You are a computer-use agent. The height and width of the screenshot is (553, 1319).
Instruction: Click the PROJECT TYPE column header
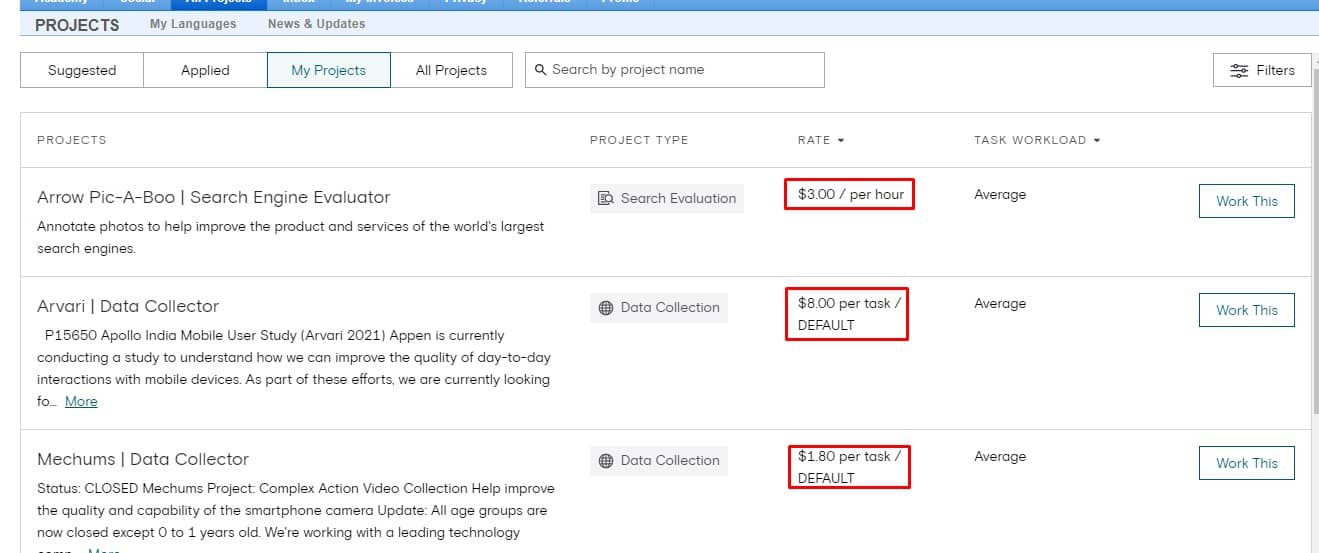click(x=639, y=140)
